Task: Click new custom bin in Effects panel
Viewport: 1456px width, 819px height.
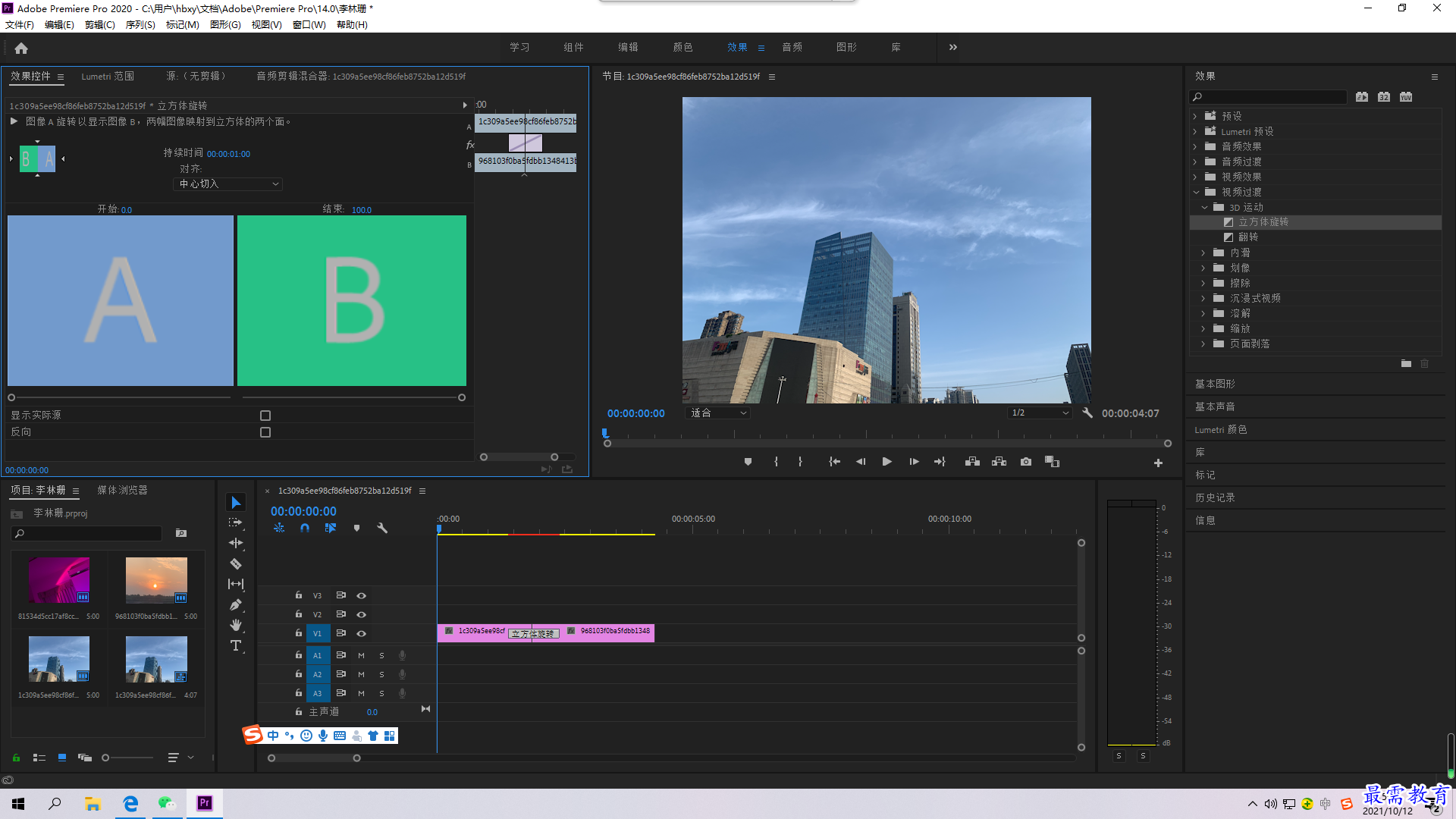Action: point(1406,364)
